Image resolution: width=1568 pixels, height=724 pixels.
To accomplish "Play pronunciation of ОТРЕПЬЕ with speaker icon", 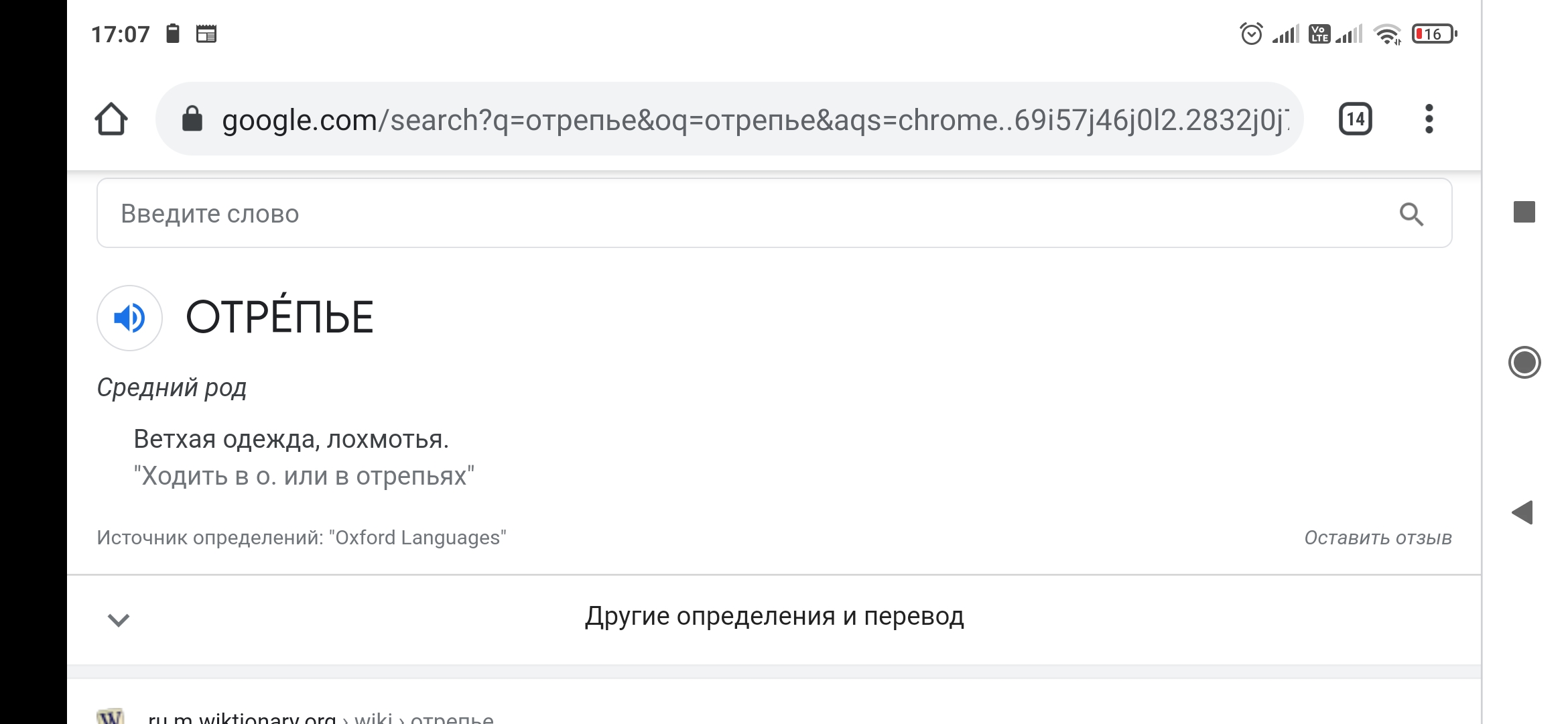I will pyautogui.click(x=130, y=318).
